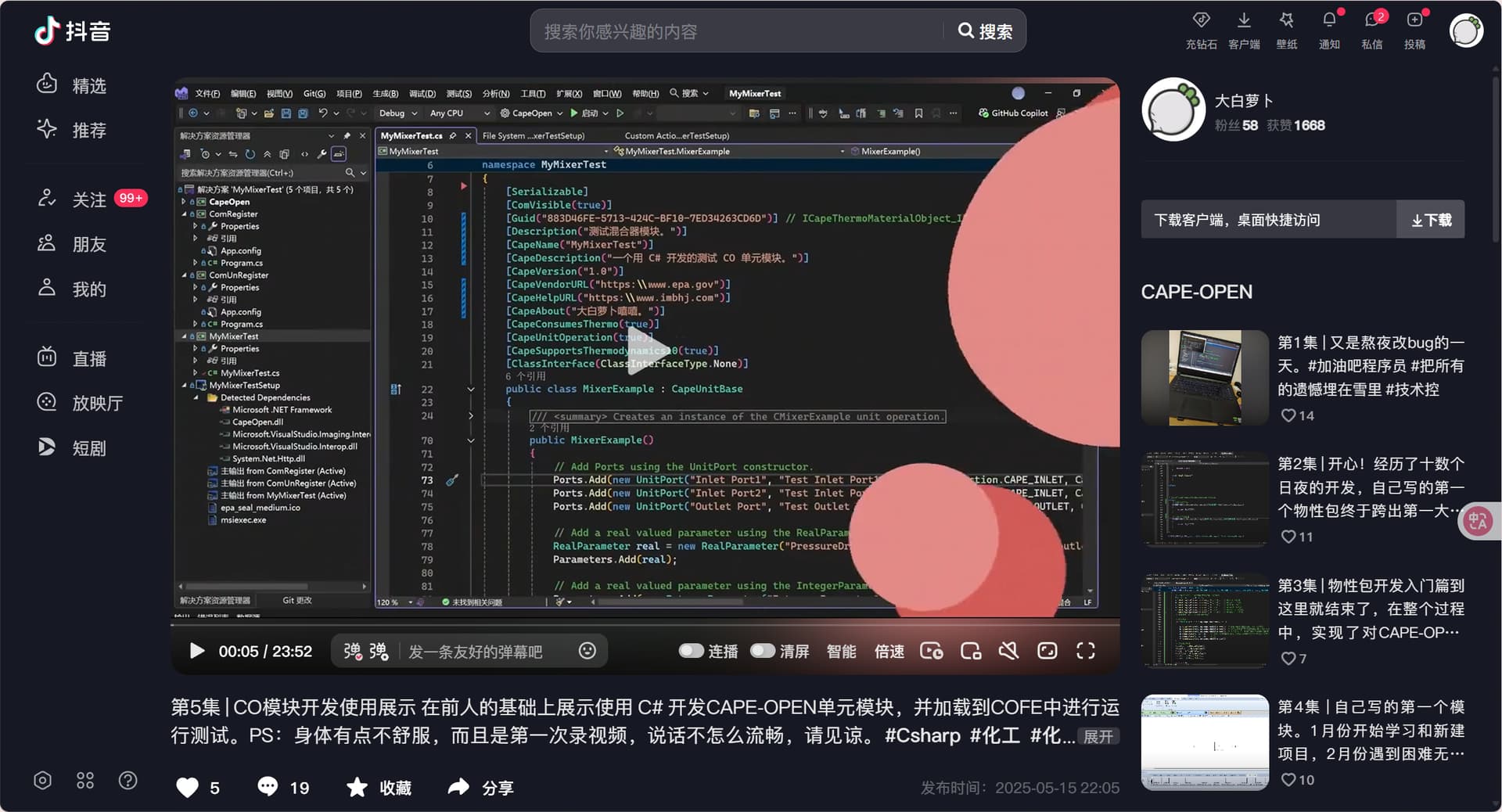Open the Douyin logo home link

tap(72, 31)
